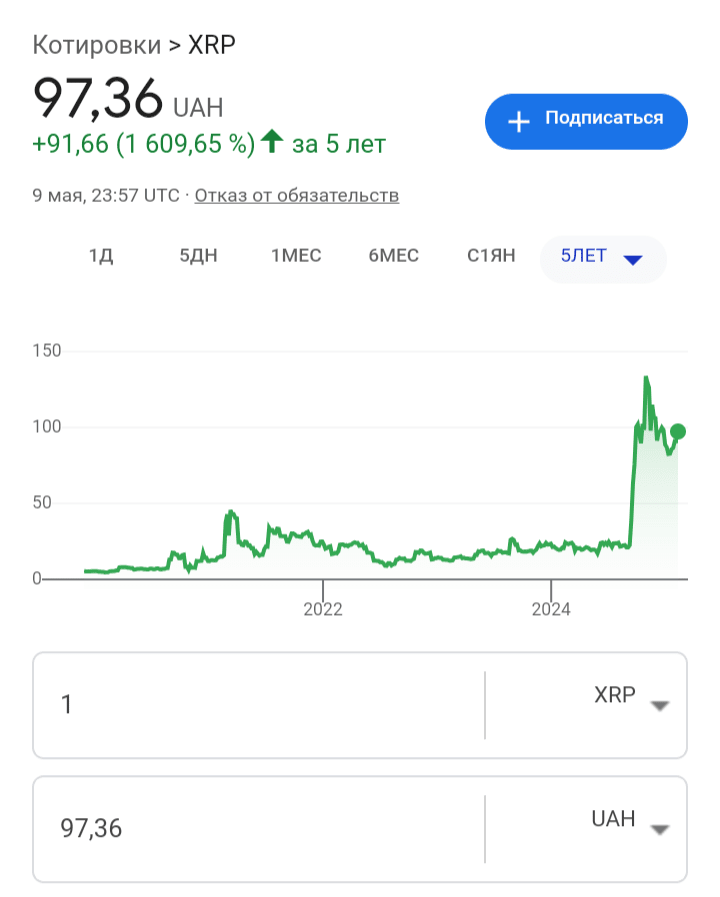Choose the 5ЛЕТ range tab

click(584, 256)
